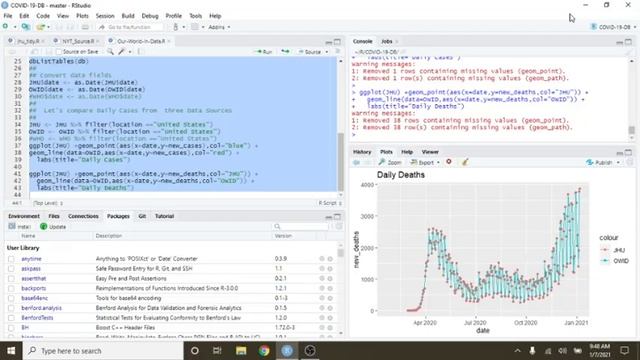Viewport: 640px width, 360px height.
Task: Open the benford.analysis package link
Action: (41, 308)
